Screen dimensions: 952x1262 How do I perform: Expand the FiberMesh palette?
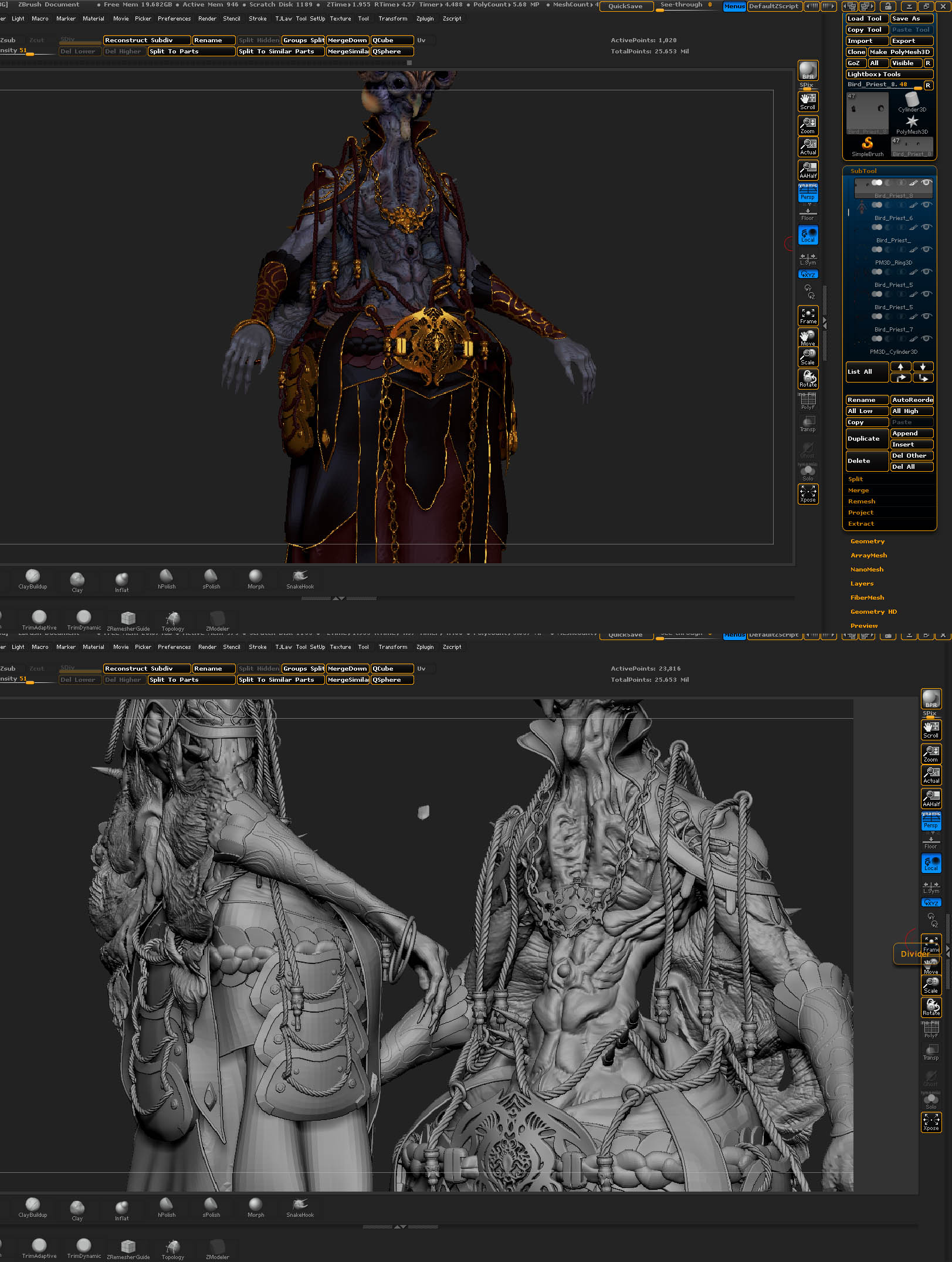pos(867,597)
